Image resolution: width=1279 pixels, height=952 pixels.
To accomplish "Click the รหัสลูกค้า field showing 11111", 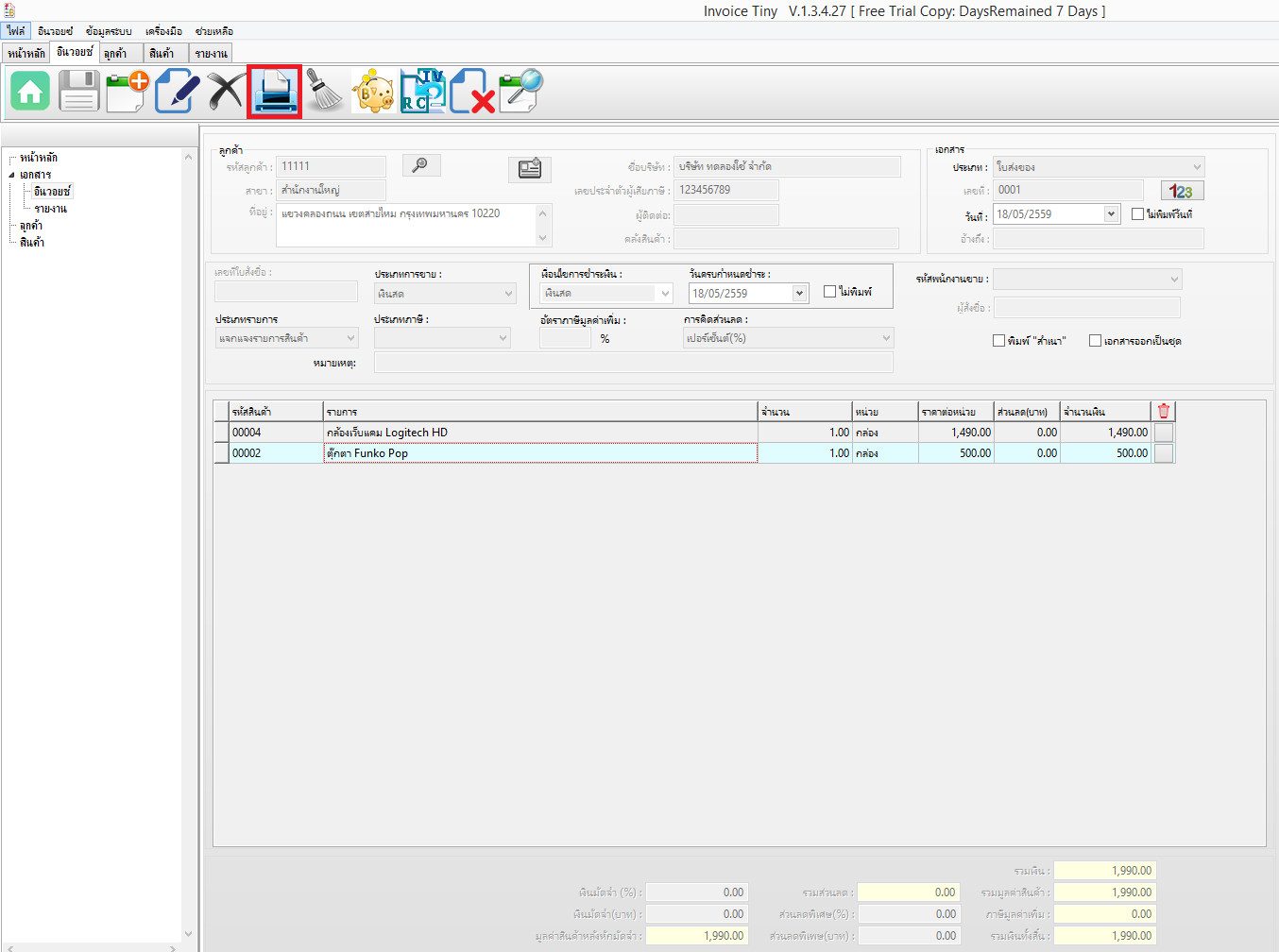I will 331,166.
